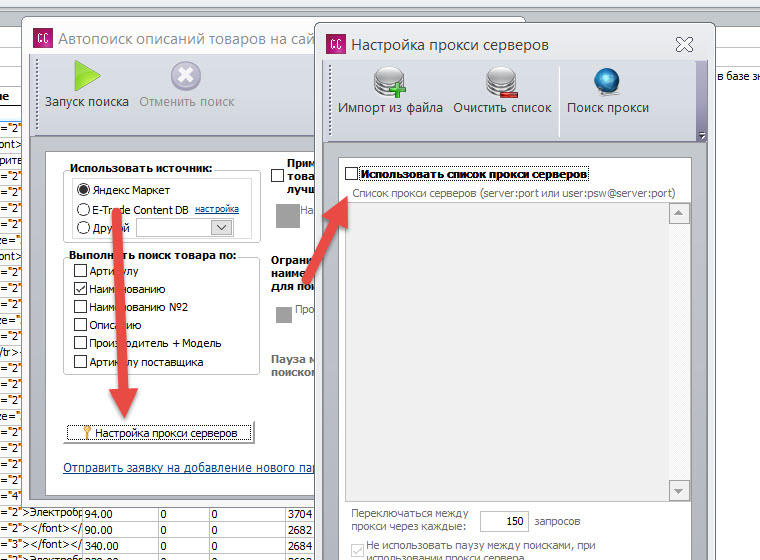Close the Настройка прокси серверов dialog
The image size is (760, 560).
(x=684, y=45)
